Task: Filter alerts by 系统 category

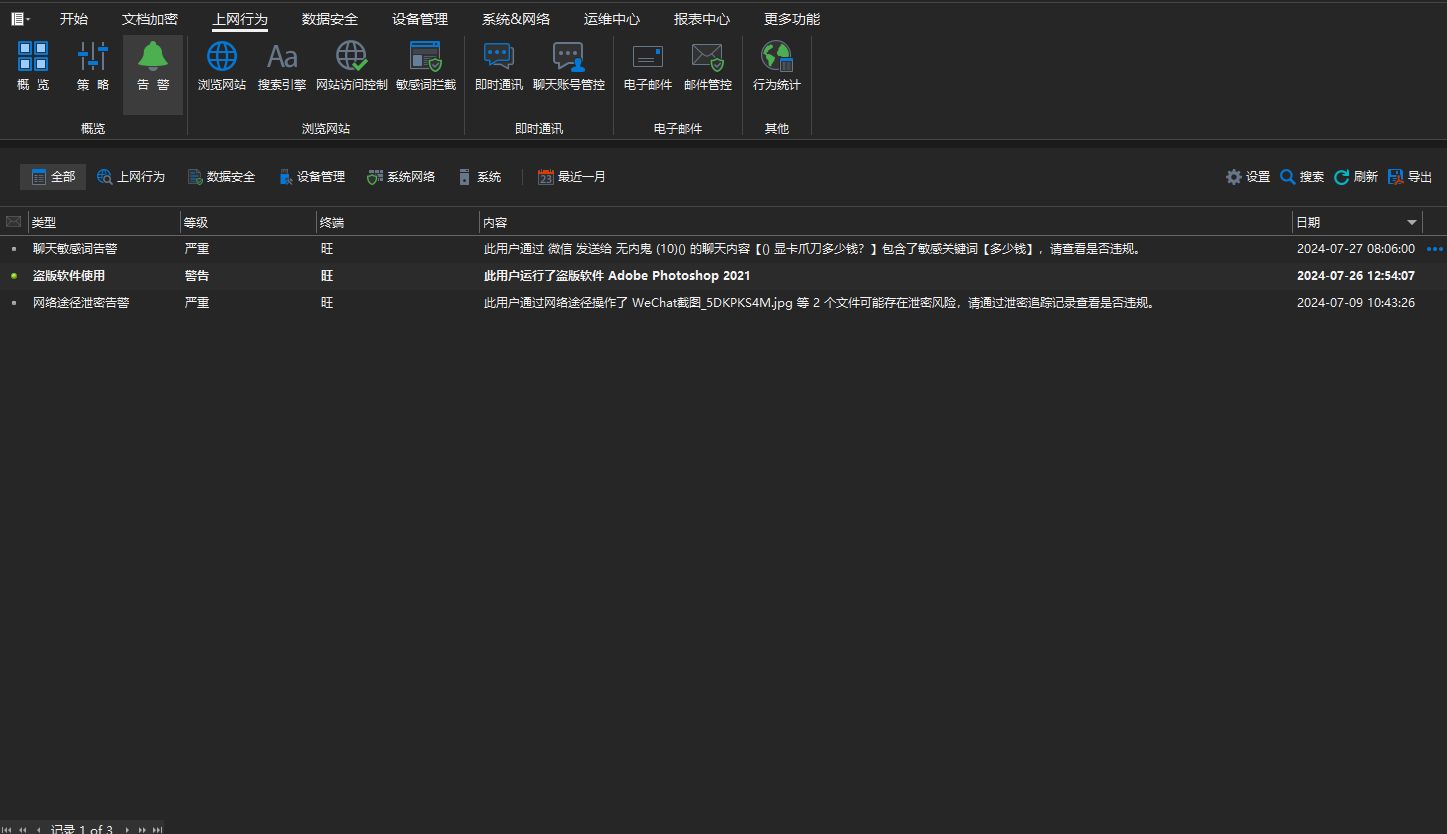Action: [x=479, y=177]
